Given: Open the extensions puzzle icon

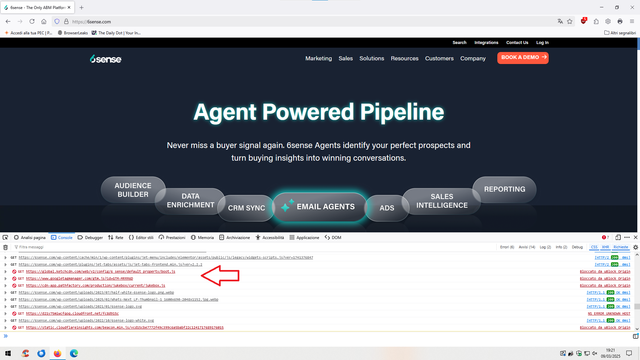Looking at the screenshot, I should [596, 22].
